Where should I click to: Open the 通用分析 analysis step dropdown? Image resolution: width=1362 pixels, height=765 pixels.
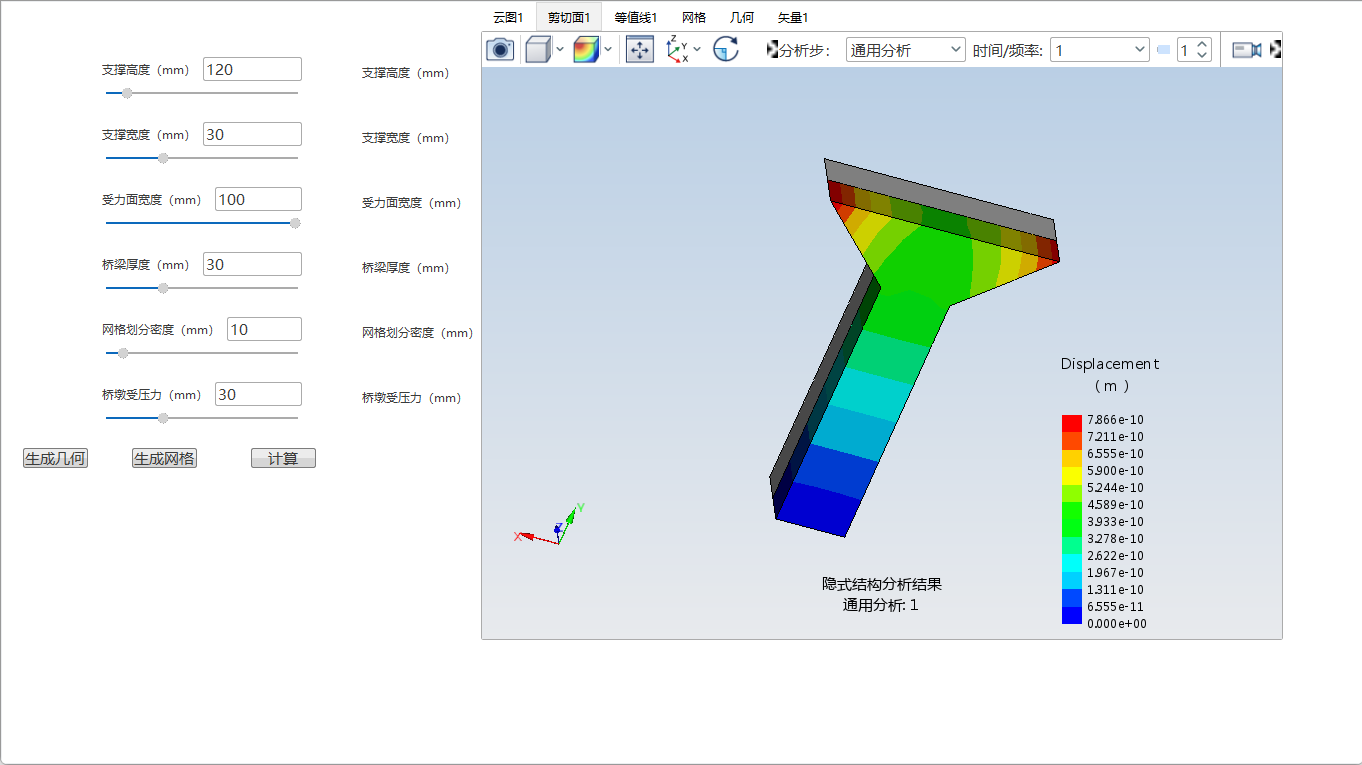(x=906, y=50)
